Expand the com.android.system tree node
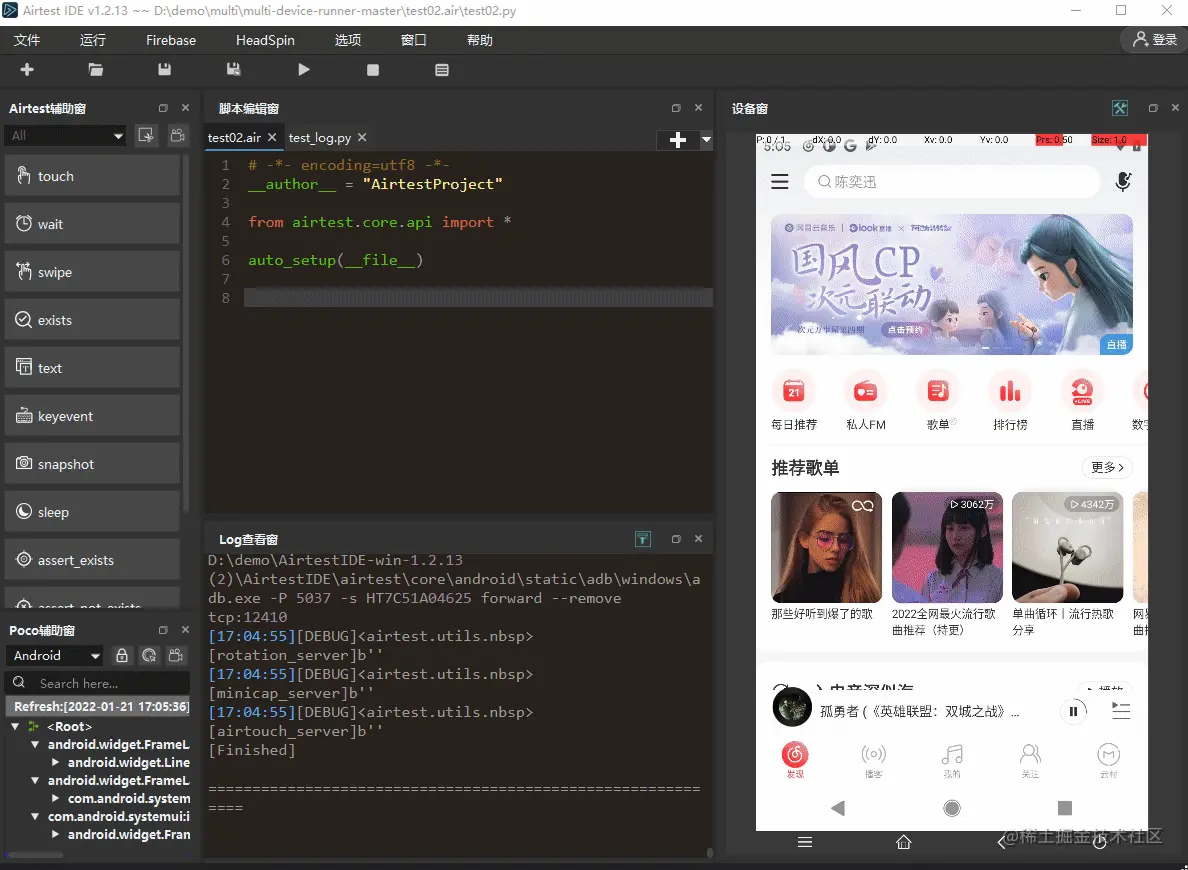Image resolution: width=1188 pixels, height=870 pixels. pos(55,798)
